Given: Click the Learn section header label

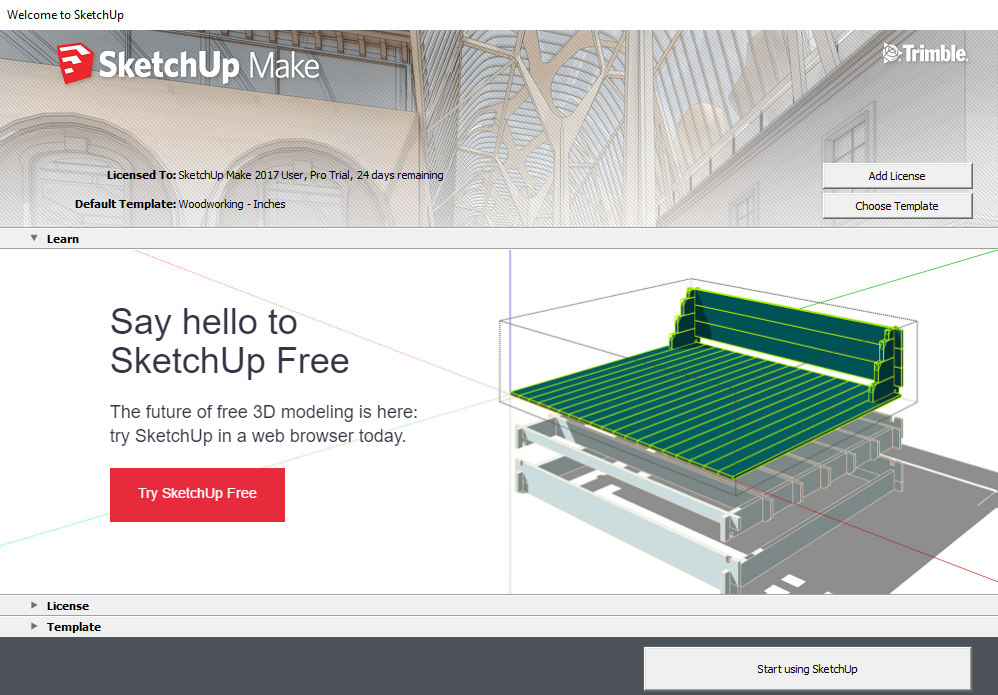Looking at the screenshot, I should tap(62, 239).
